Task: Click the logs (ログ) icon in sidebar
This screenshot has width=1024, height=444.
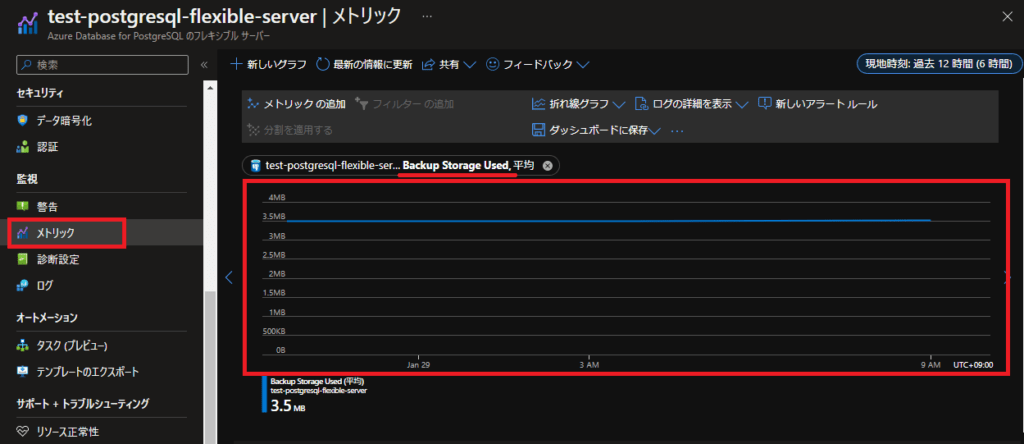Action: coord(23,285)
